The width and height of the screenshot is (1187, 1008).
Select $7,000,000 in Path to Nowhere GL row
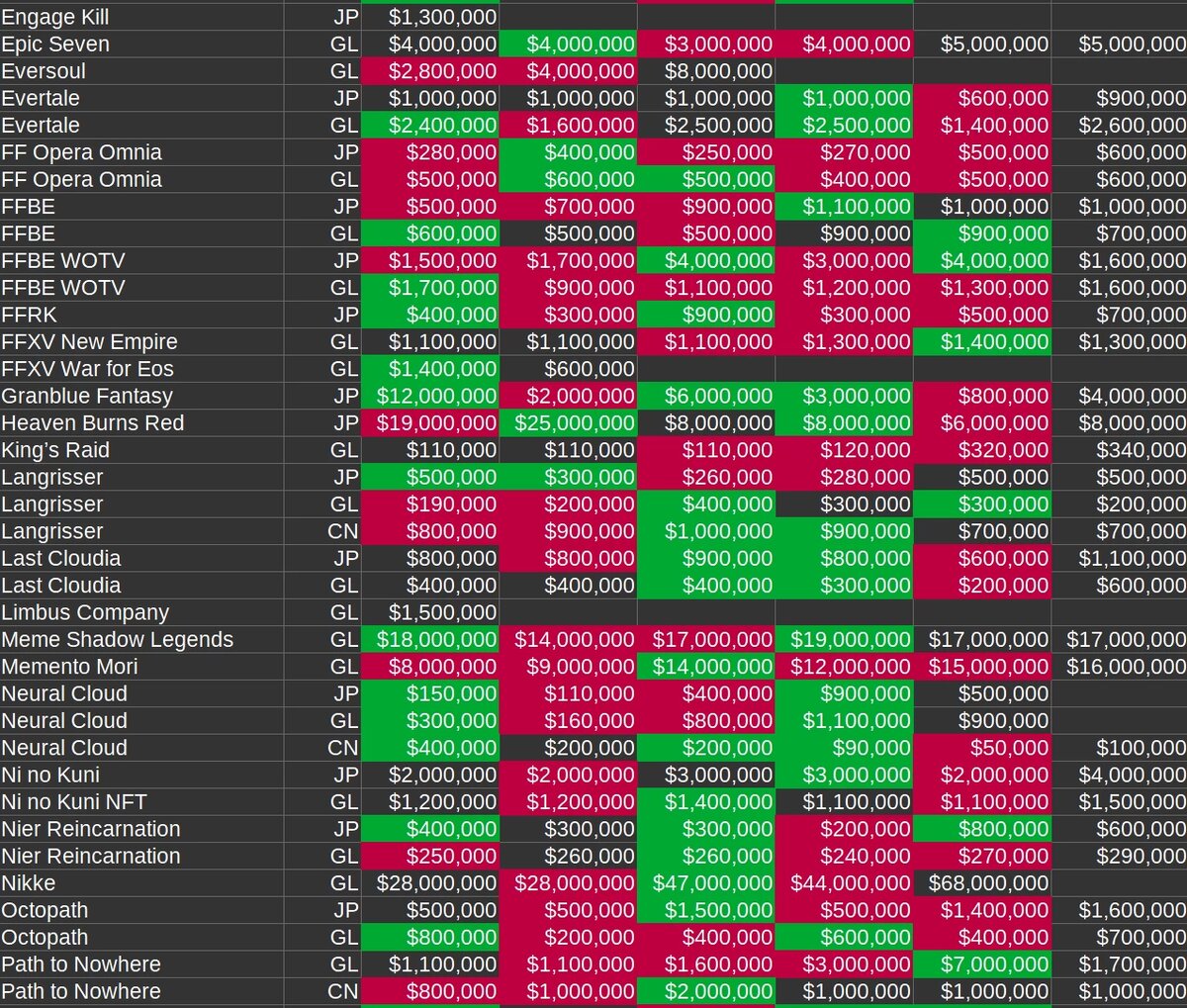pyautogui.click(x=982, y=963)
